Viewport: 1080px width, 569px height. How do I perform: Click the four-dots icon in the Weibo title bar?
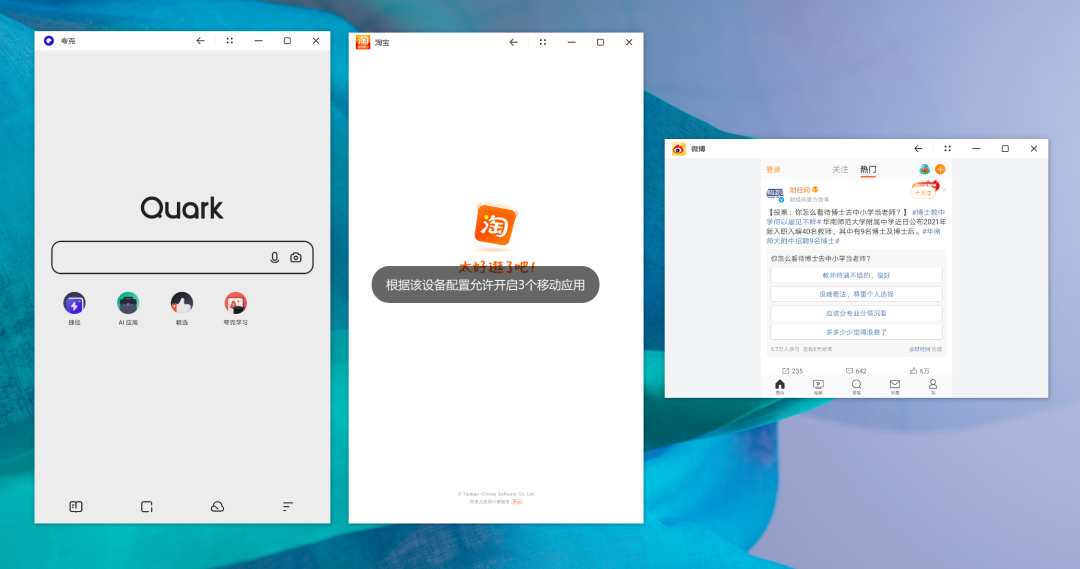point(948,148)
